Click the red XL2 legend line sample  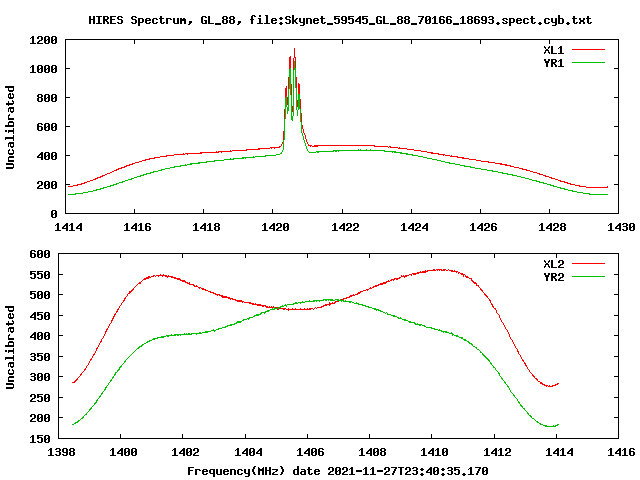[588, 264]
